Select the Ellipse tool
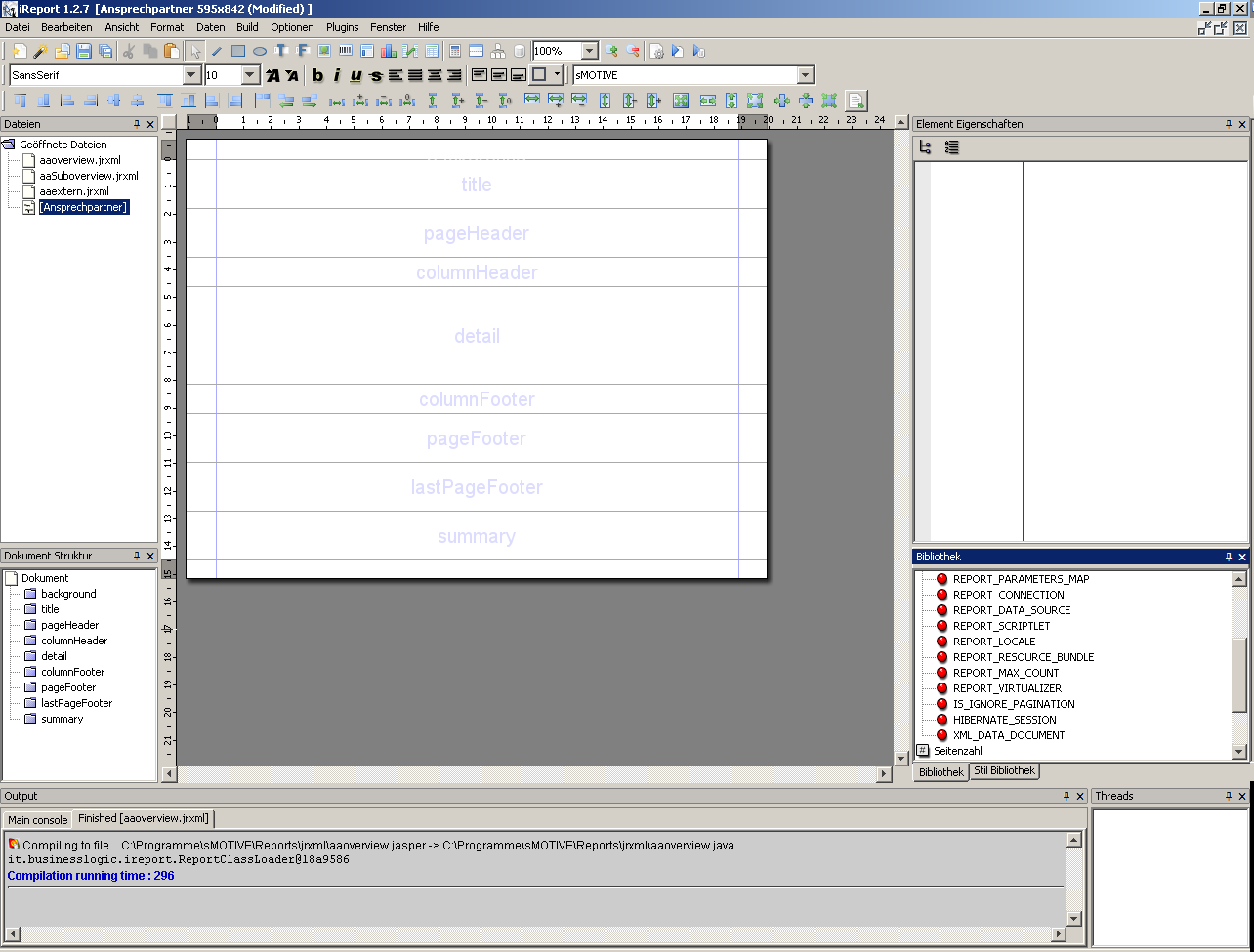Viewport: 1254px width, 952px height. [x=260, y=51]
